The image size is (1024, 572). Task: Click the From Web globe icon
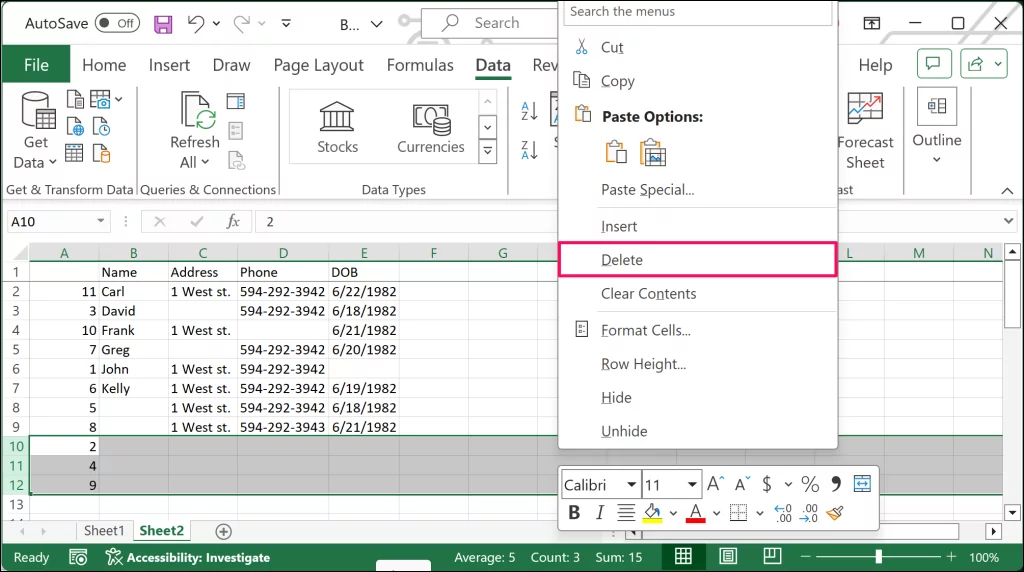point(75,126)
